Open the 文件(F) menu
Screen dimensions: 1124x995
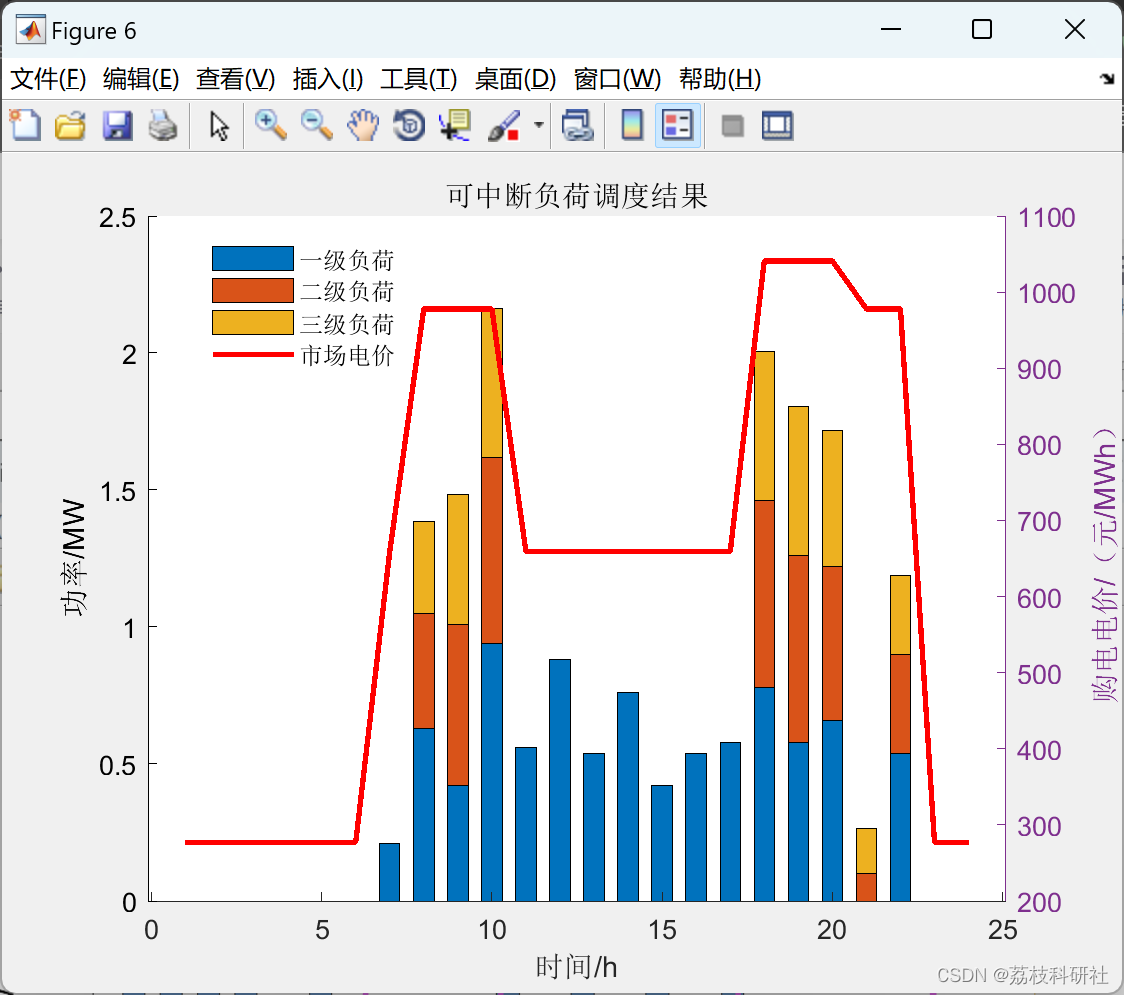(x=48, y=79)
